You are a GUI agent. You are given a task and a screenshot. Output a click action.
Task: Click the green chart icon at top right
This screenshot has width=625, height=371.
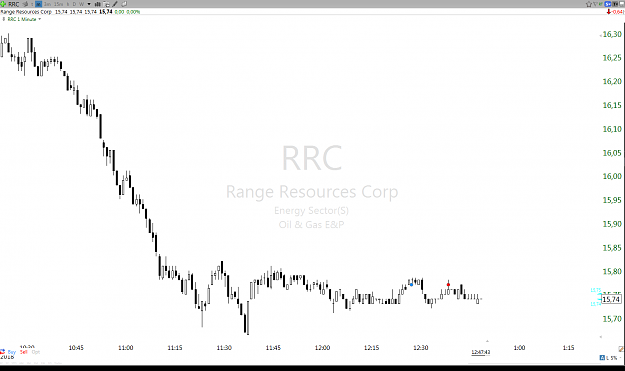click(601, 4)
